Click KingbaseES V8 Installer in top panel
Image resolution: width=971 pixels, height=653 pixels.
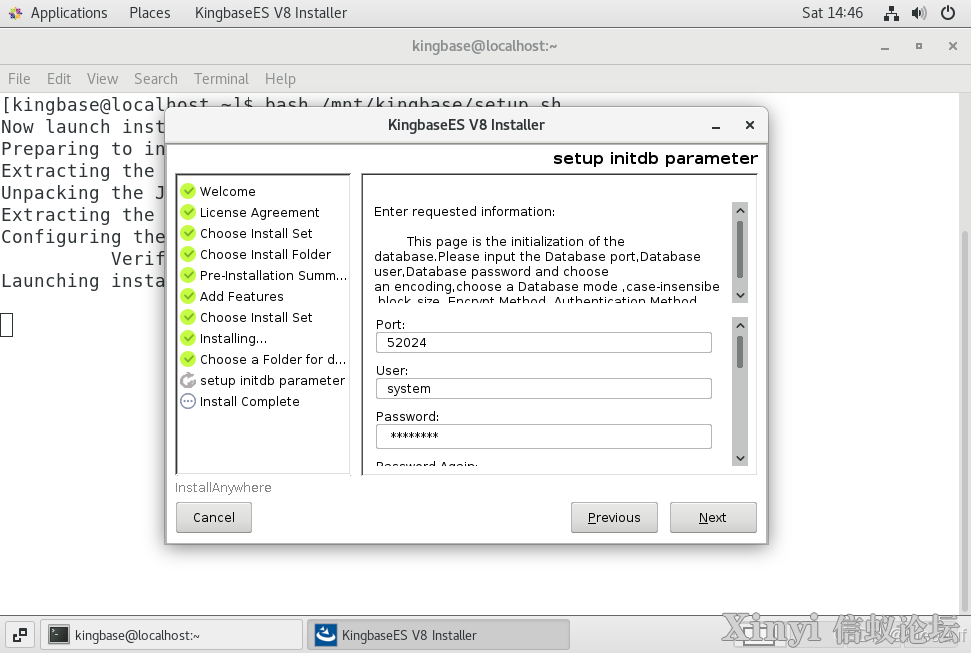[271, 13]
